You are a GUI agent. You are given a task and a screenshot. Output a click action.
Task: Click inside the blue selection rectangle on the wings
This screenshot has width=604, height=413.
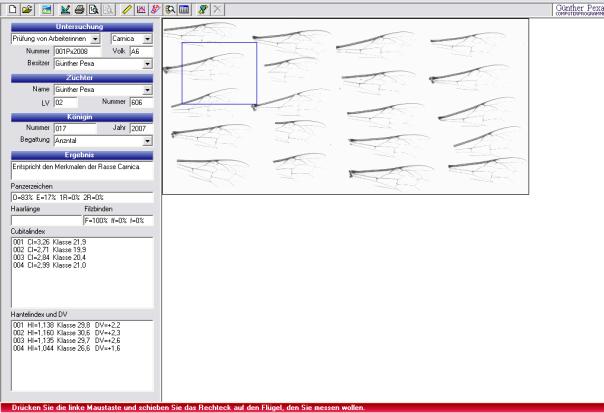coord(219,73)
